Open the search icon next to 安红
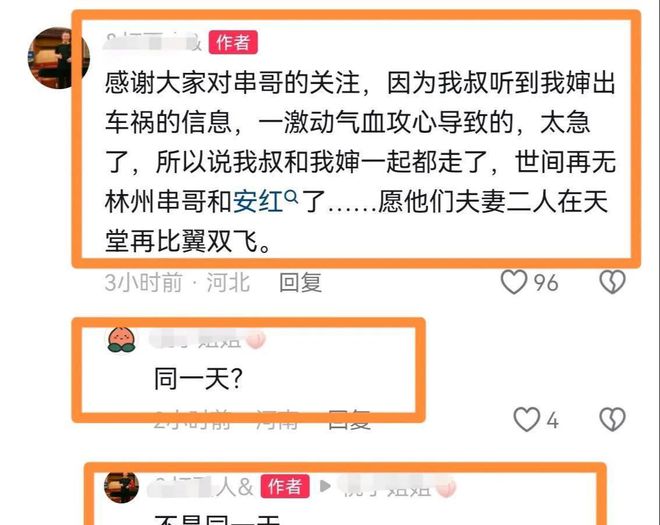The height and width of the screenshot is (525, 660). [291, 197]
